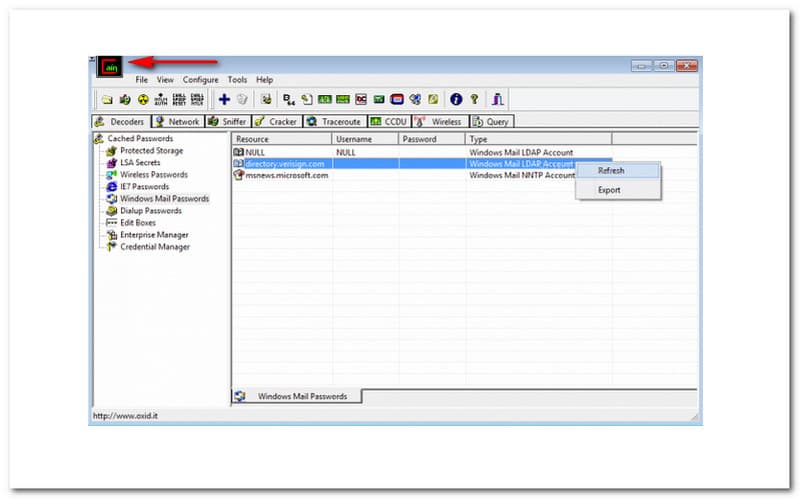Open the Configure menu
This screenshot has width=800, height=499.
click(200, 79)
